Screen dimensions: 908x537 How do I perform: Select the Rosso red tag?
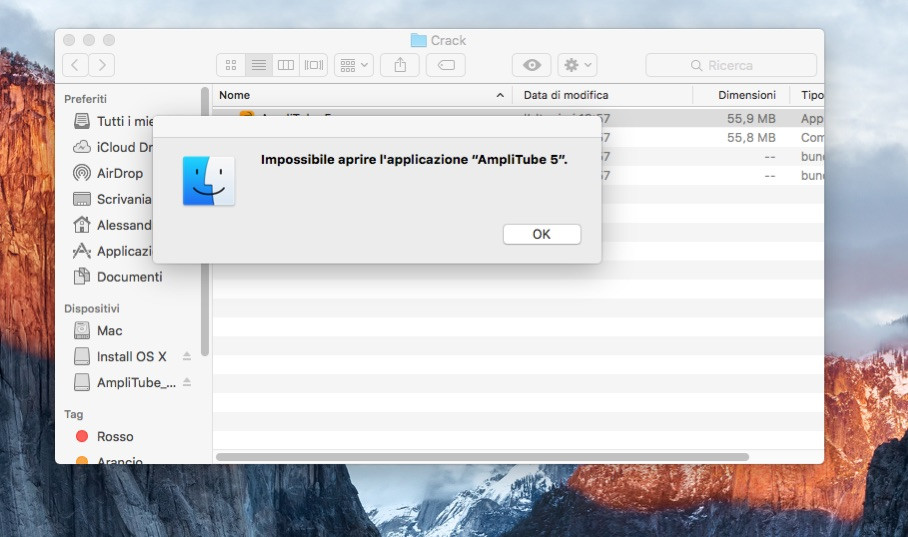(104, 436)
